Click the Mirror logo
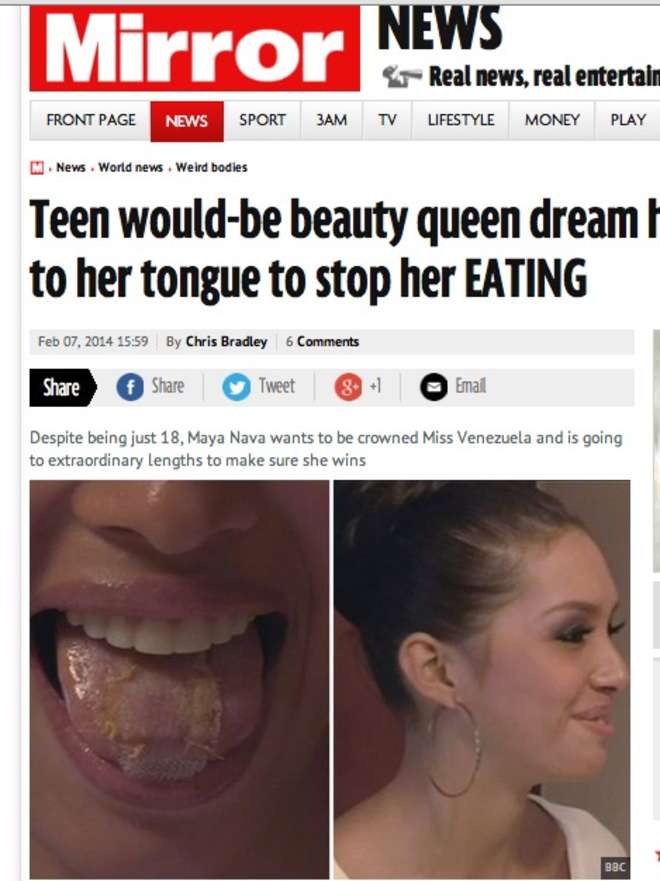Image resolution: width=660 pixels, height=881 pixels. (x=194, y=48)
